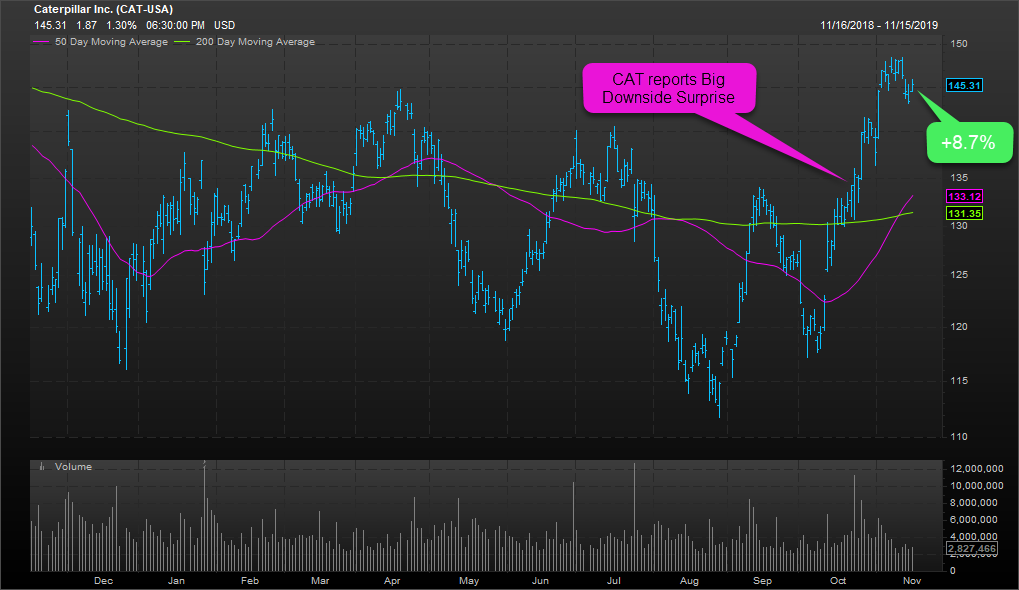This screenshot has height=590, width=1019.
Task: Click the Jul label on time axis
Action: click(613, 580)
